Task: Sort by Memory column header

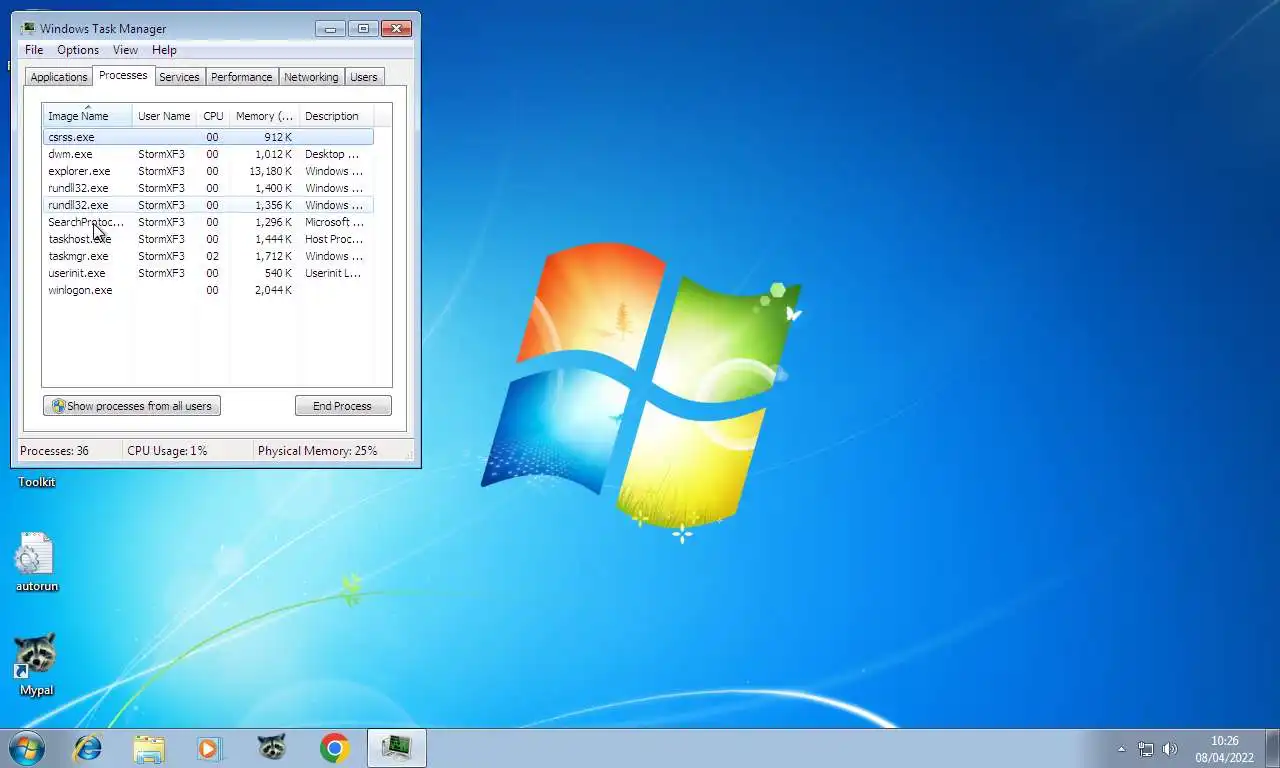Action: tap(264, 116)
